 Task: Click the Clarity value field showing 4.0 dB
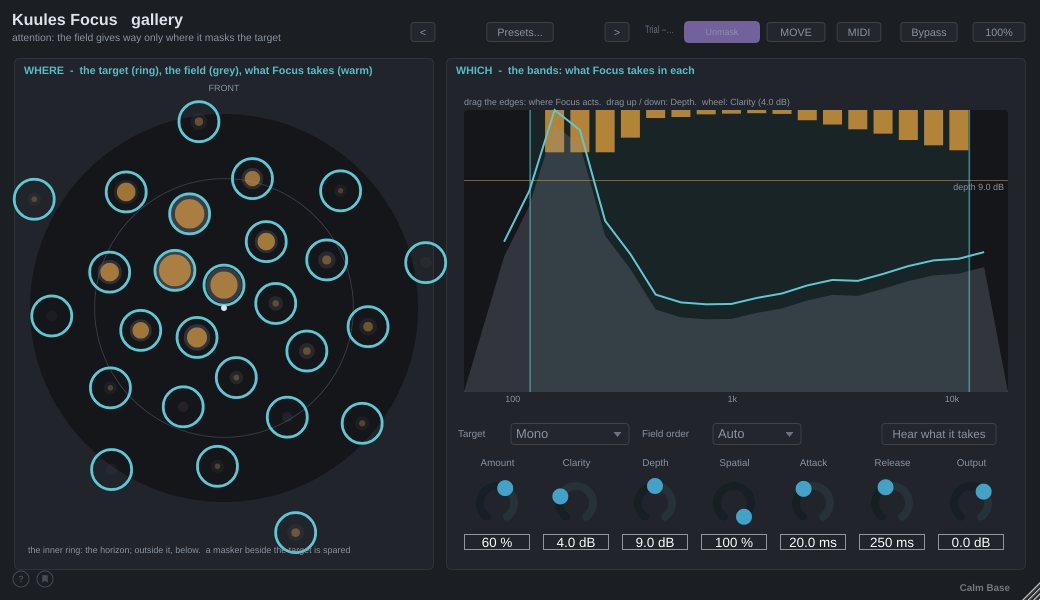pyautogui.click(x=576, y=542)
